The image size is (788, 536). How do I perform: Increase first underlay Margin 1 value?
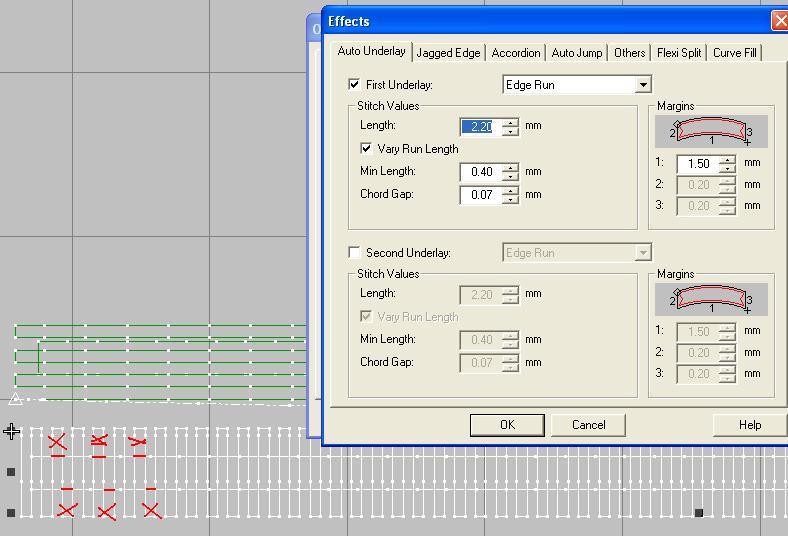coord(727,160)
